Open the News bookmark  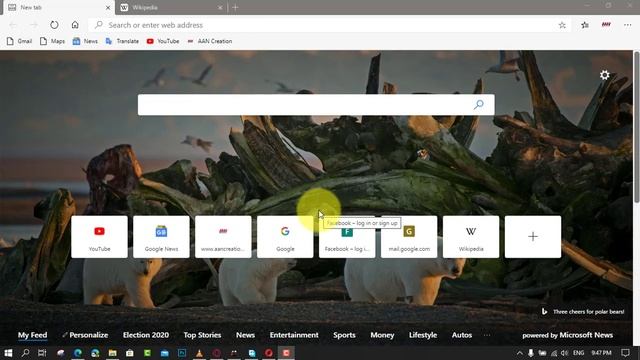tap(85, 41)
